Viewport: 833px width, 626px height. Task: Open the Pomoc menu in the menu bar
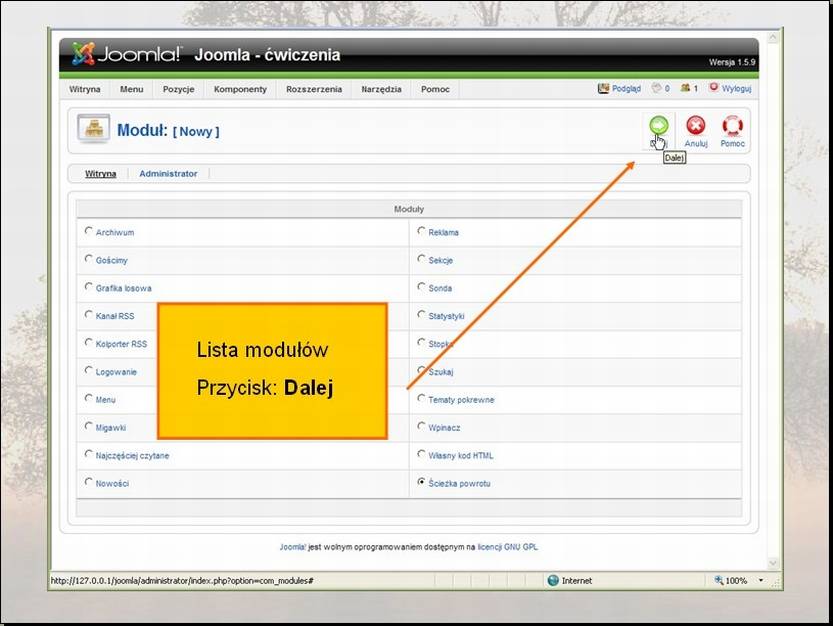click(435, 89)
